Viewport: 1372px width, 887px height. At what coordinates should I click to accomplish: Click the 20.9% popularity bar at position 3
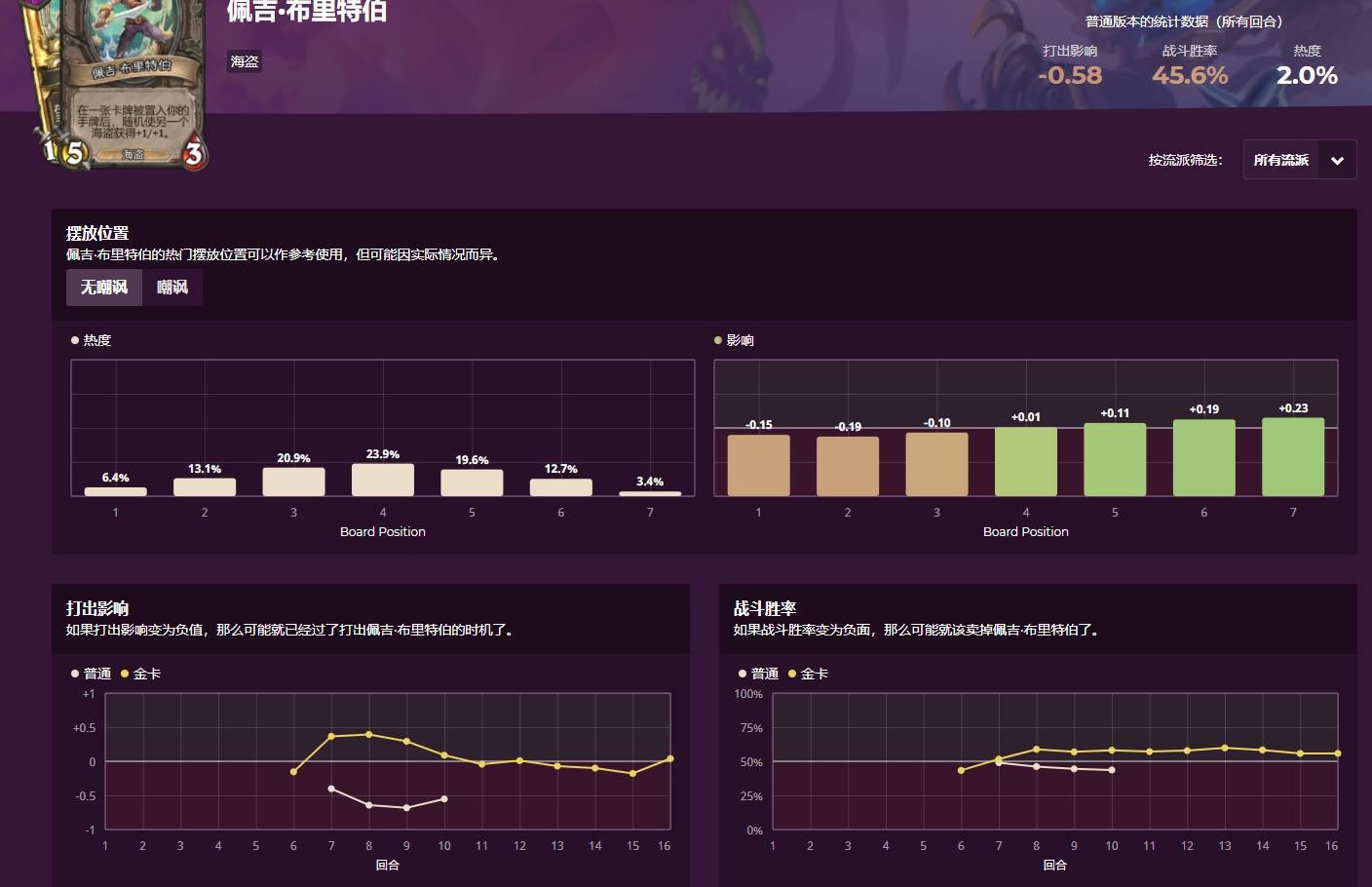click(x=293, y=482)
